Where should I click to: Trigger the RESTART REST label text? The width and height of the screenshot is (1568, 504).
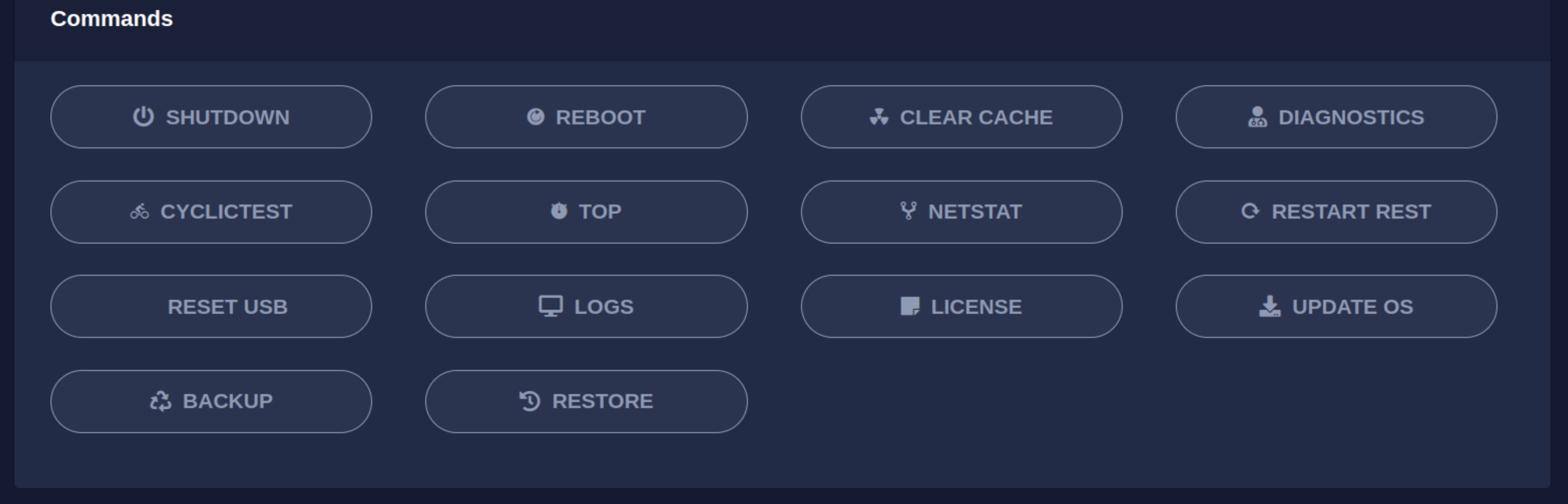click(1351, 212)
